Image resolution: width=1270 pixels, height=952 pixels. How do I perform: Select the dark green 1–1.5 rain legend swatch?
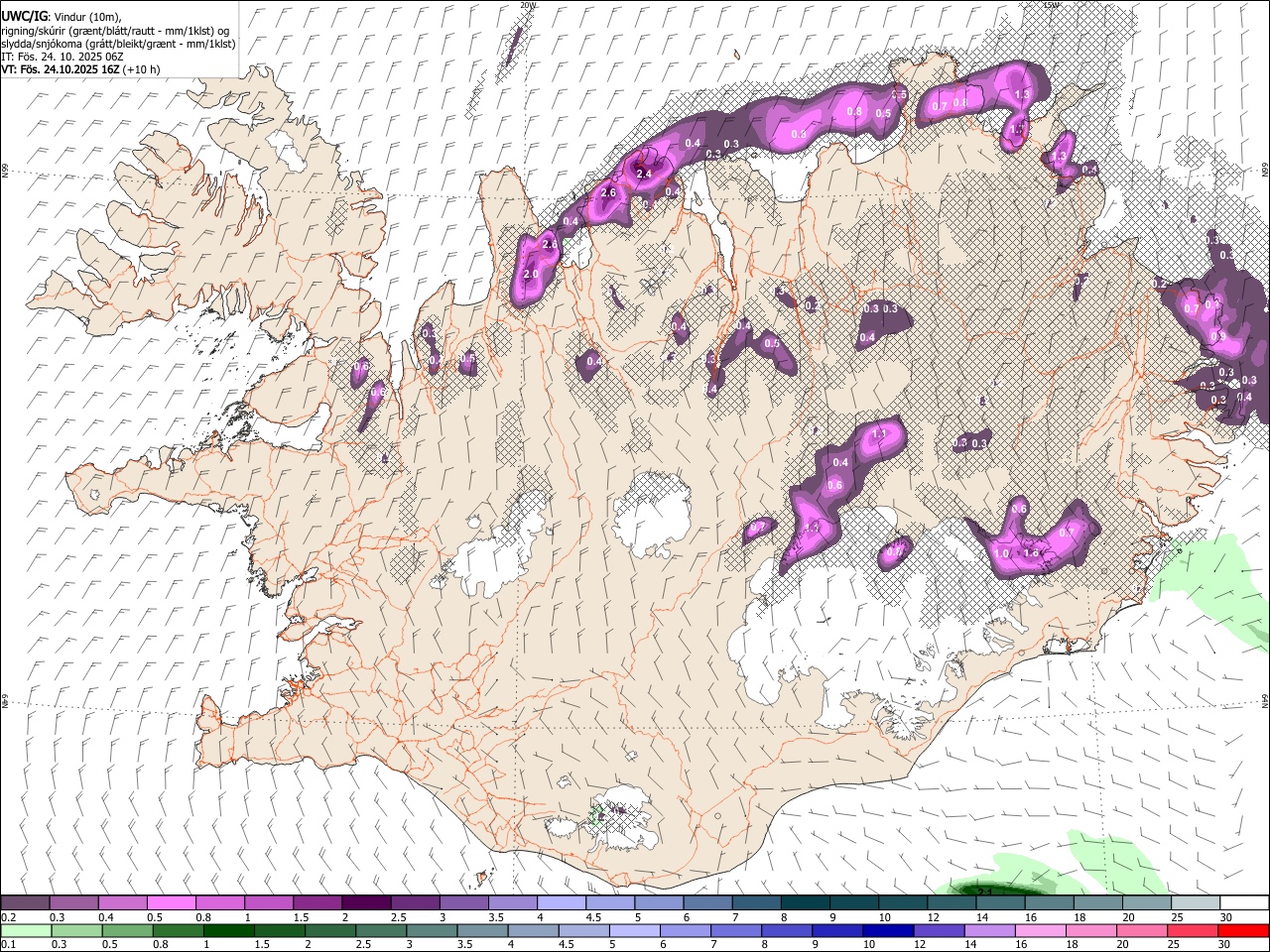230,930
